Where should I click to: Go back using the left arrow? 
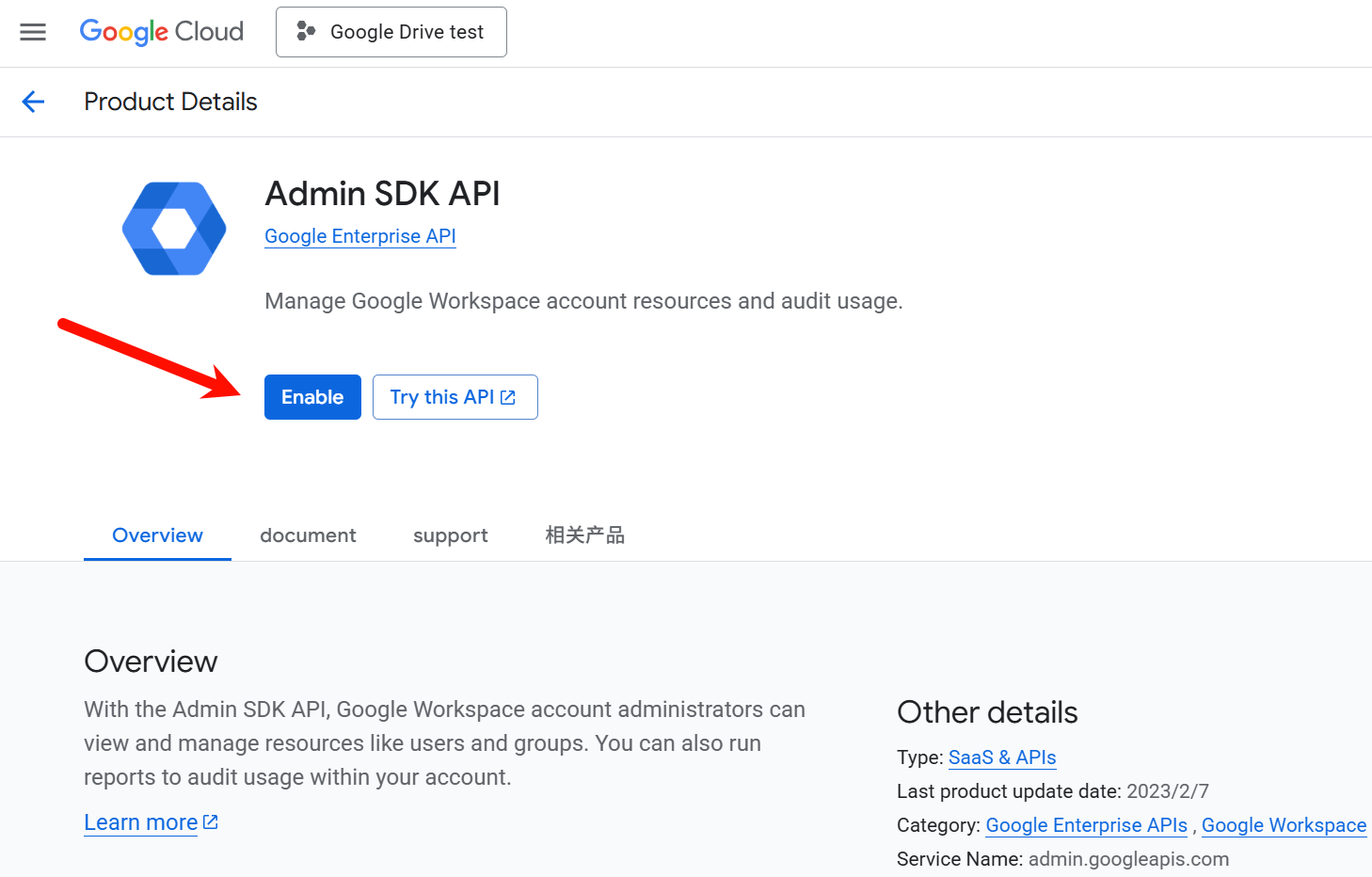pyautogui.click(x=33, y=102)
